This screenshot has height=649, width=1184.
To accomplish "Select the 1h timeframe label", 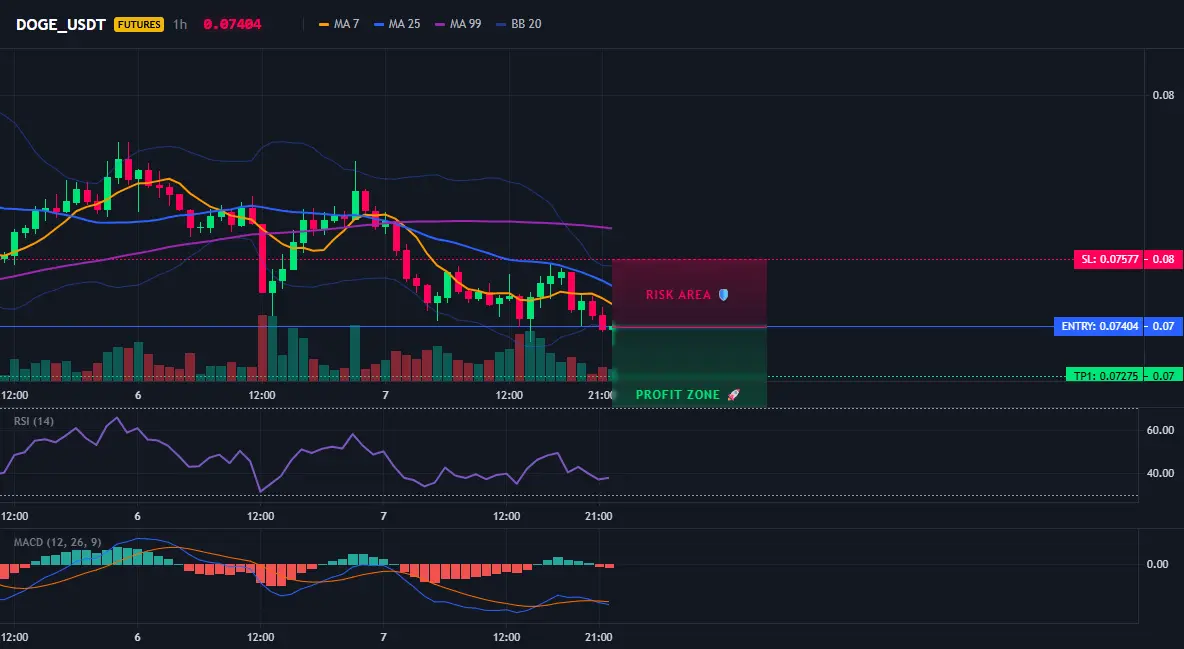I will pyautogui.click(x=180, y=24).
